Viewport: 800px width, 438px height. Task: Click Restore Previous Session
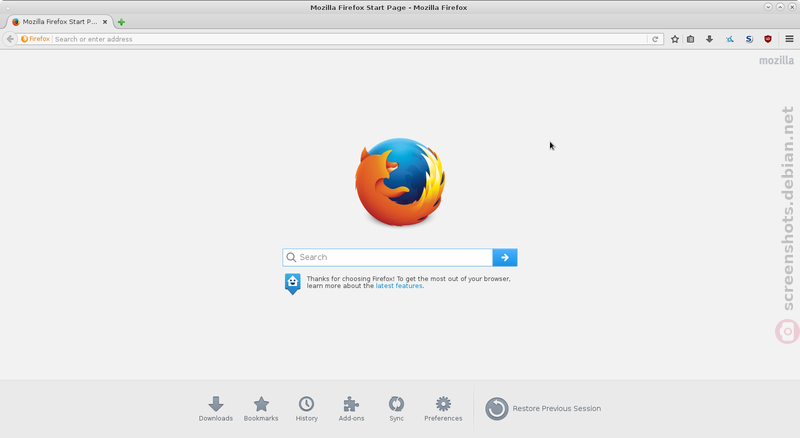[543, 409]
